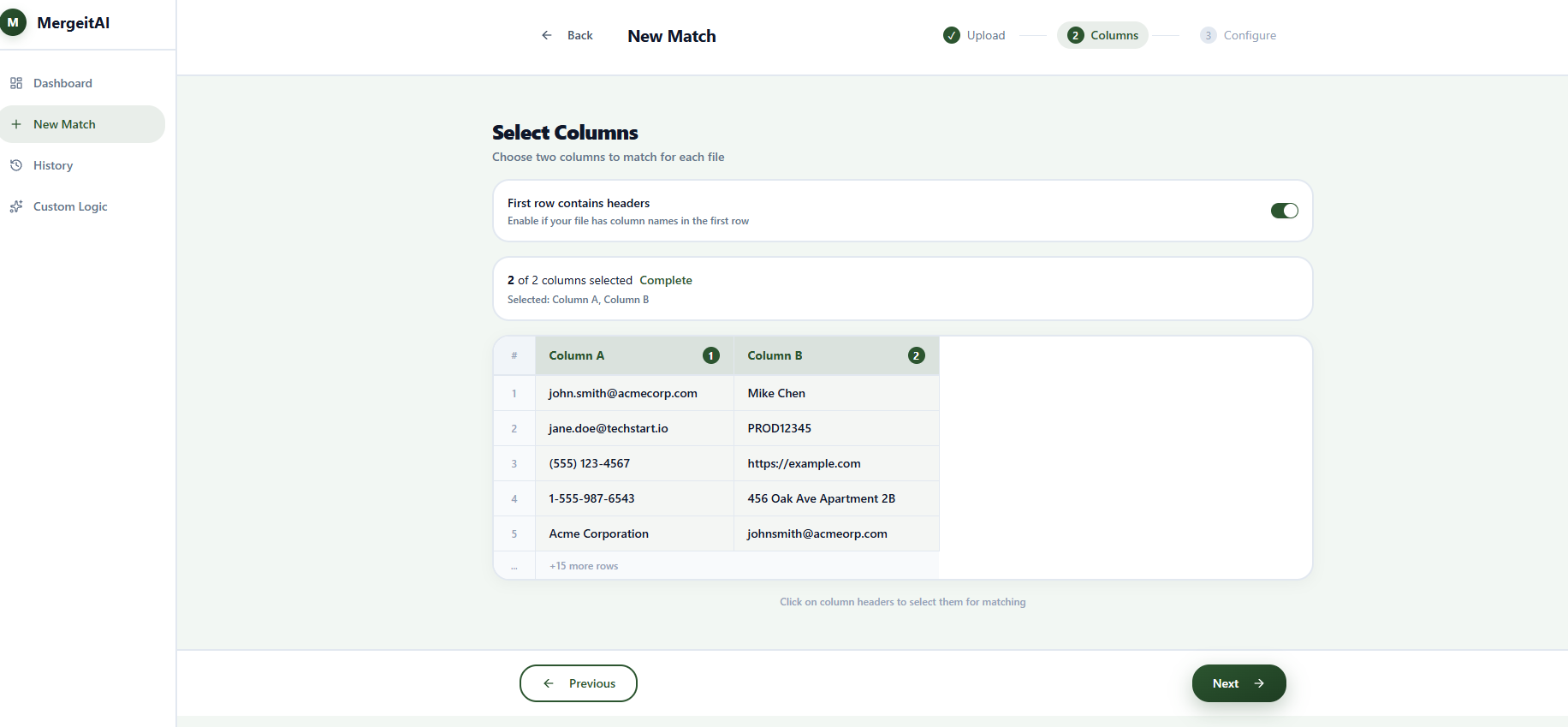Click the Back link

point(567,35)
